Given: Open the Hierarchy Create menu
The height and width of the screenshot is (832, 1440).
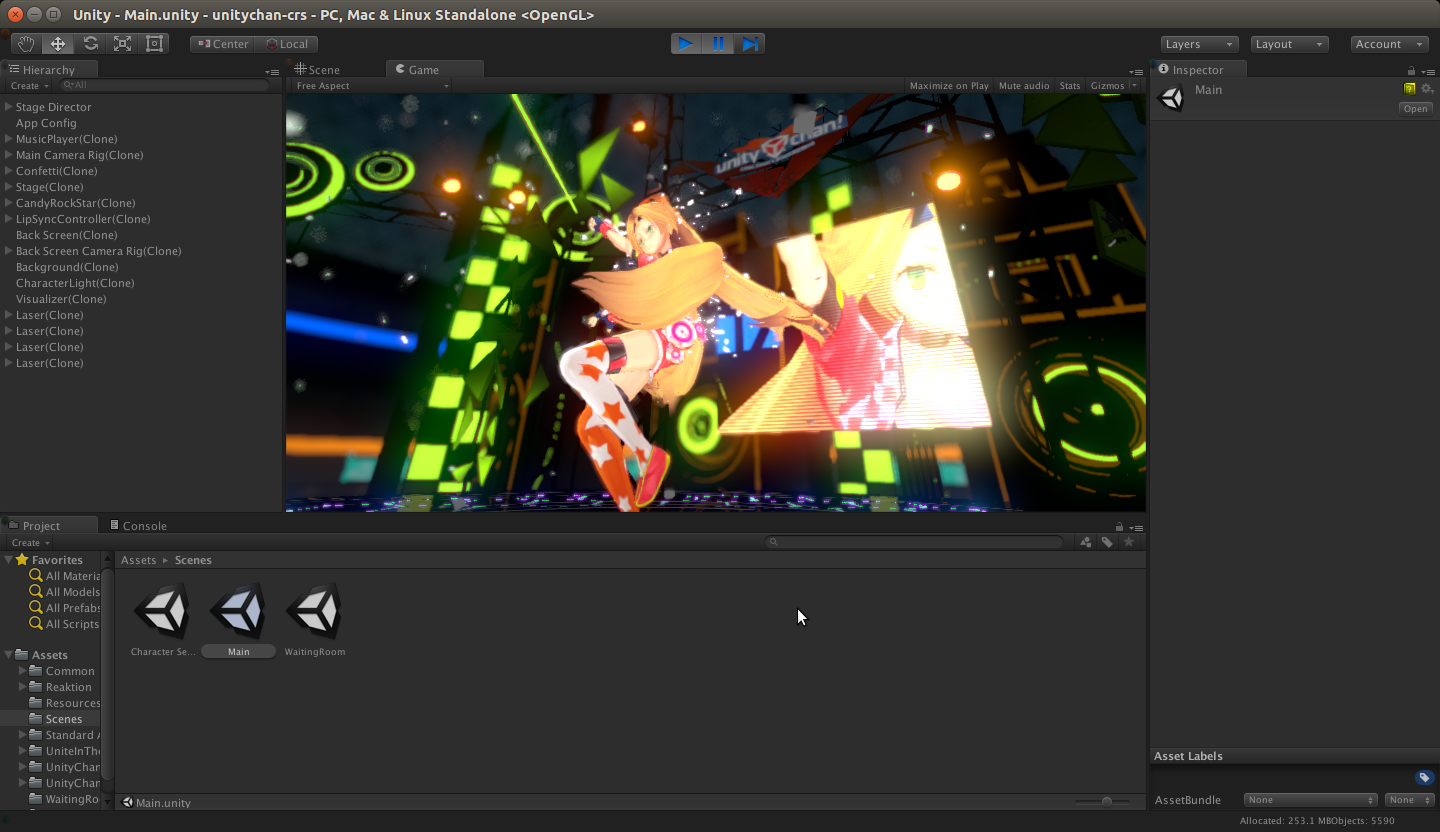Looking at the screenshot, I should pos(30,86).
